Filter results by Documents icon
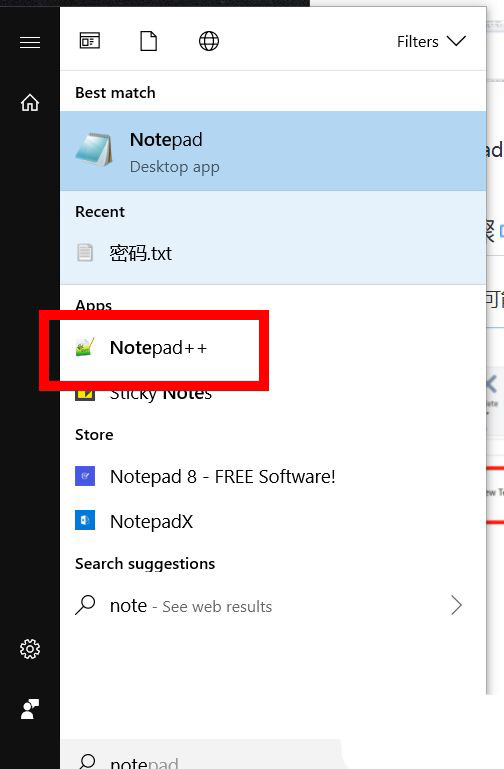 click(149, 41)
